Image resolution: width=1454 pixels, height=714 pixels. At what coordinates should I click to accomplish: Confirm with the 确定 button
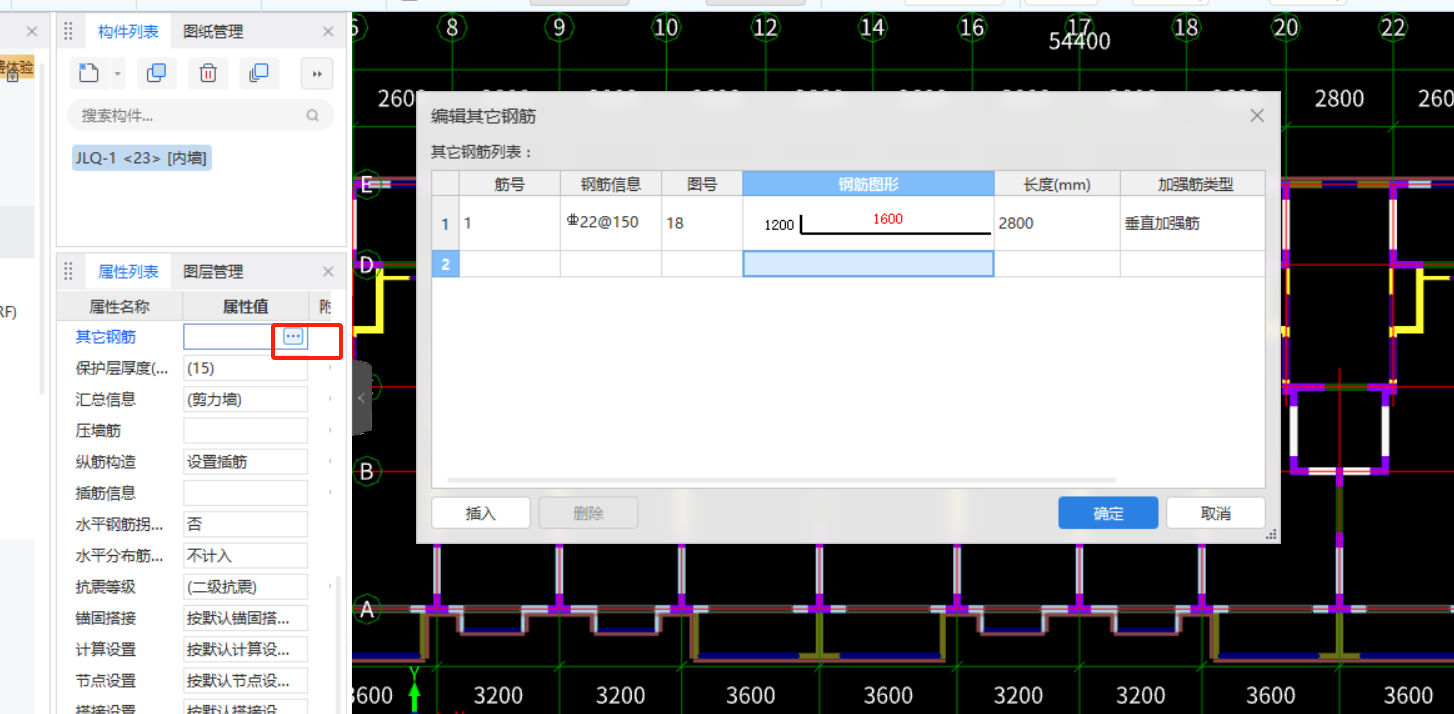click(x=1108, y=513)
